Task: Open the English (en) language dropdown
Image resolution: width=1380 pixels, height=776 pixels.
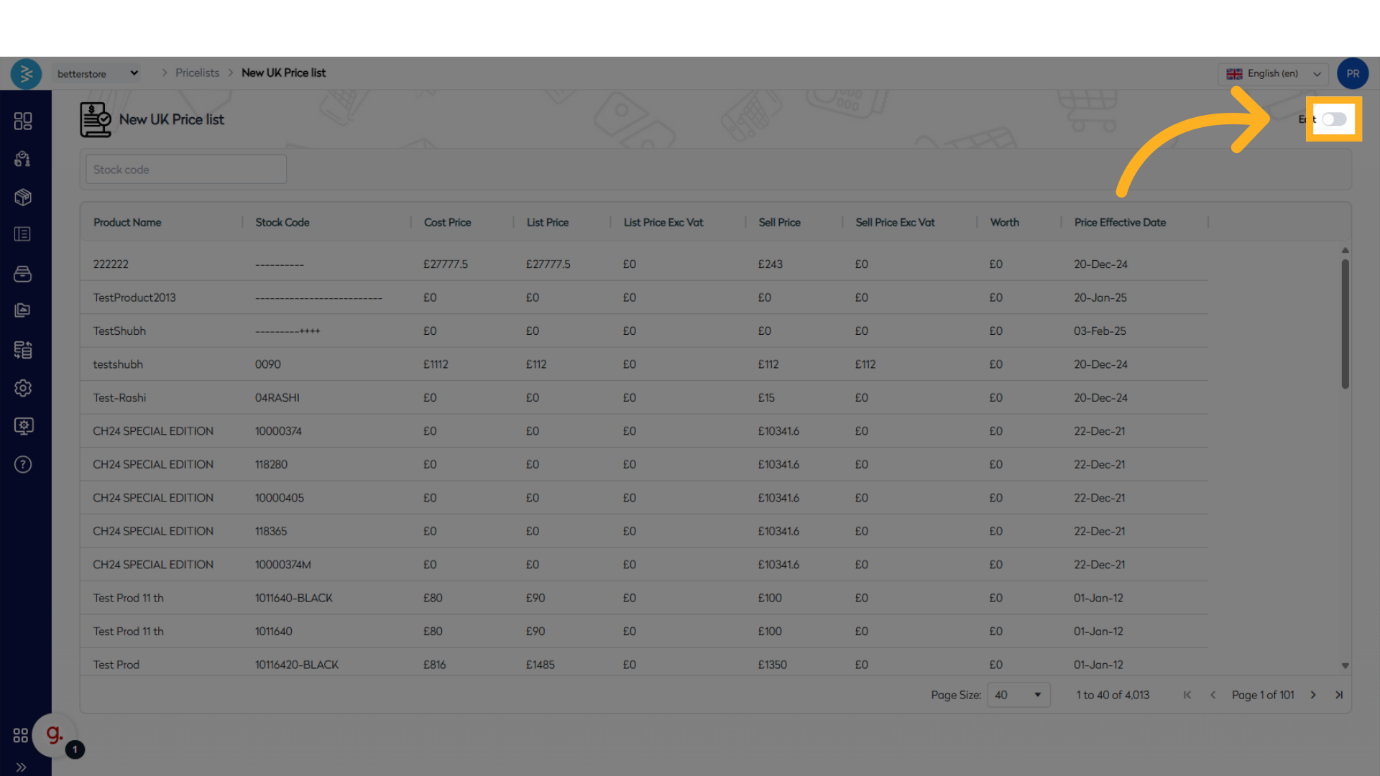Action: click(1274, 74)
